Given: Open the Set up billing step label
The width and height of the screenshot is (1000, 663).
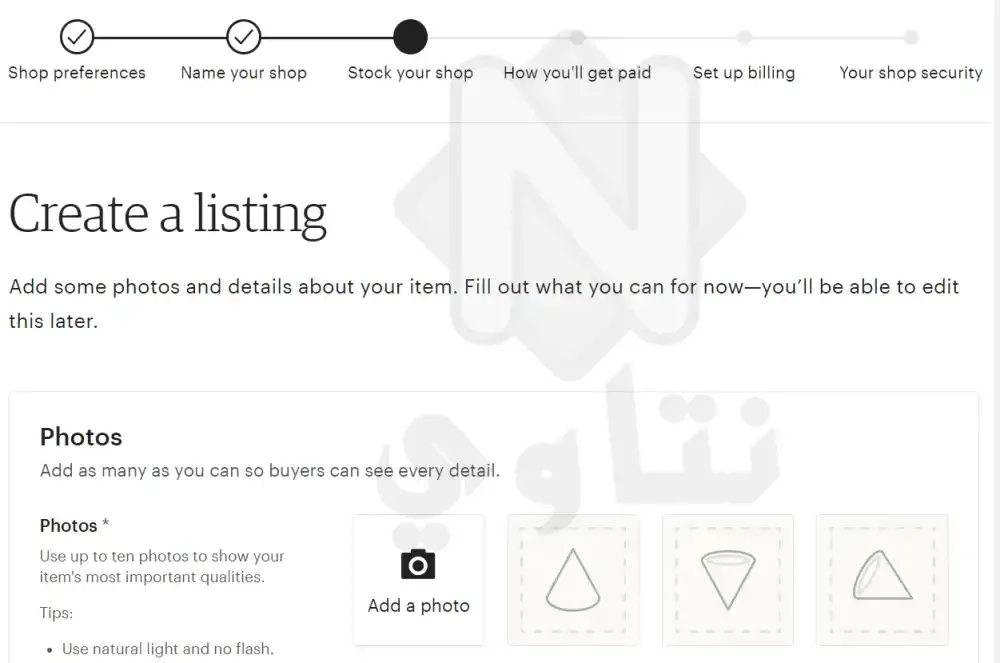Looking at the screenshot, I should [x=744, y=73].
